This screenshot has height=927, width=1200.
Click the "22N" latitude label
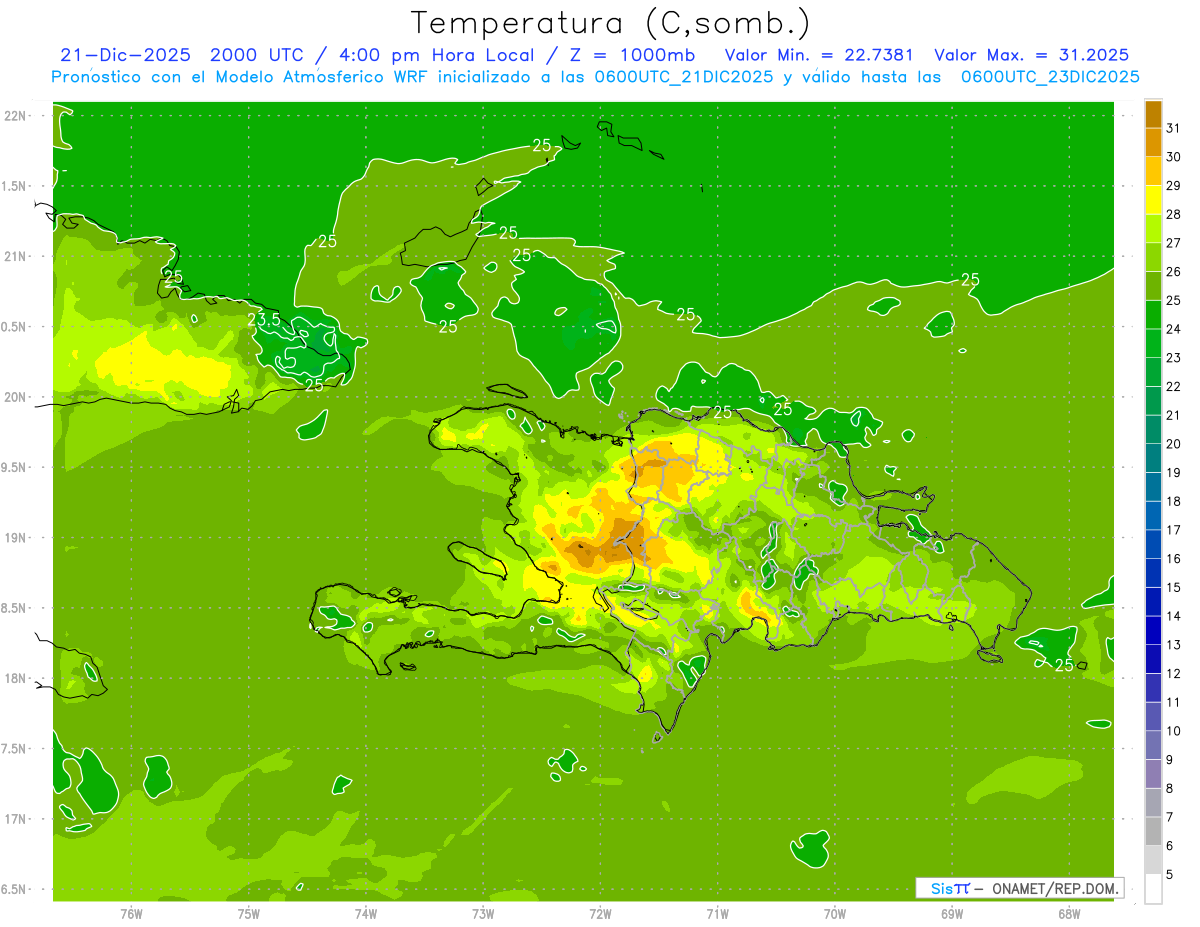click(x=15, y=116)
